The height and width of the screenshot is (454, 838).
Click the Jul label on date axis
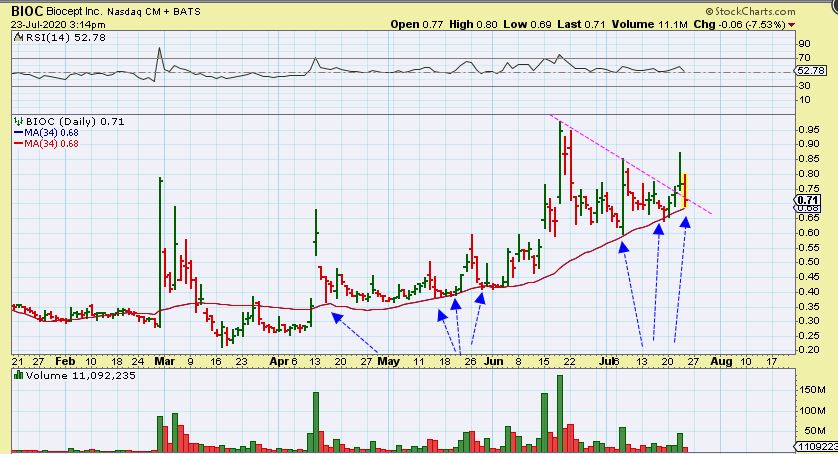coord(606,361)
